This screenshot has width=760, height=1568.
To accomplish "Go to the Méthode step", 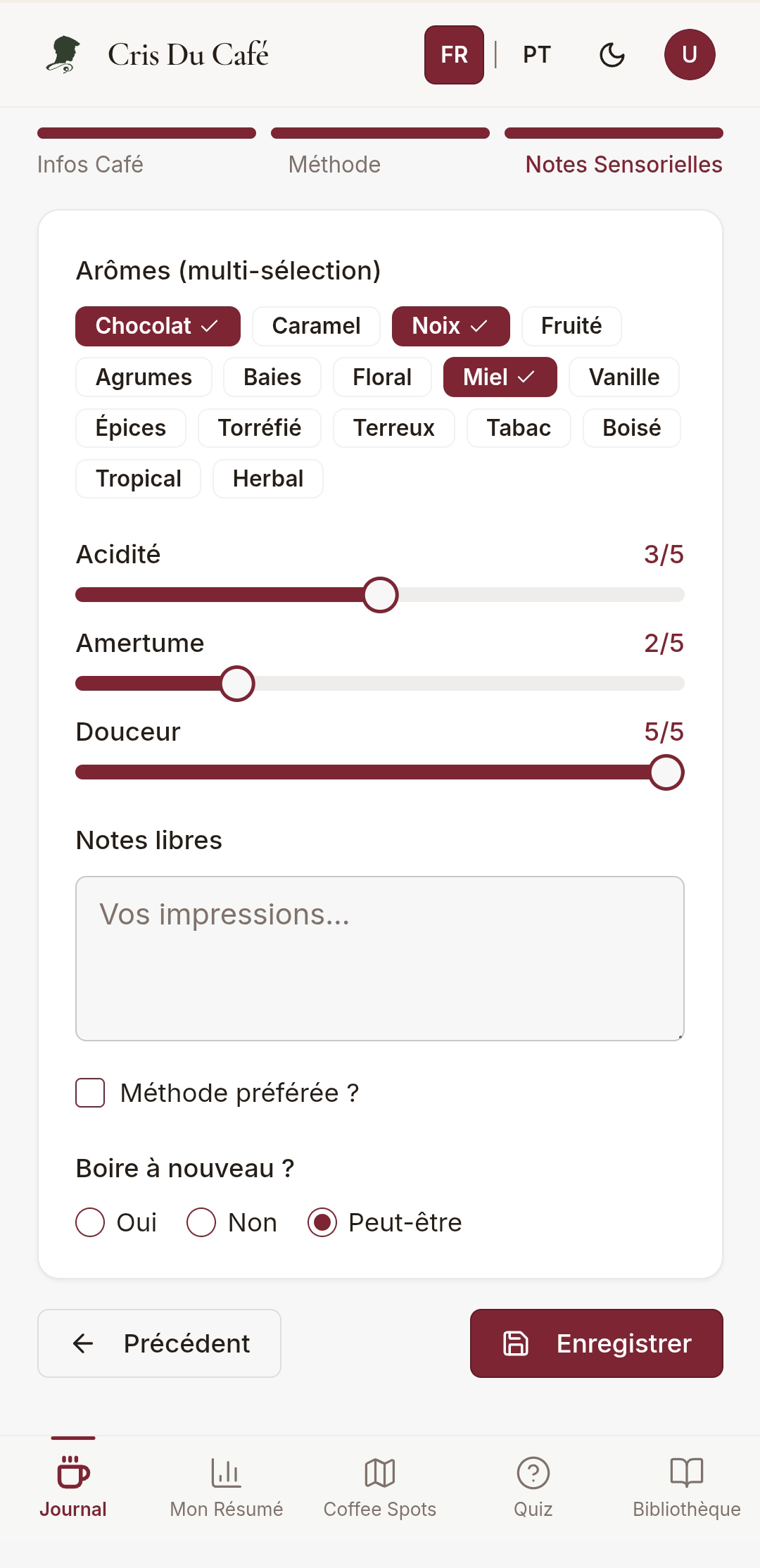I will pos(334,164).
